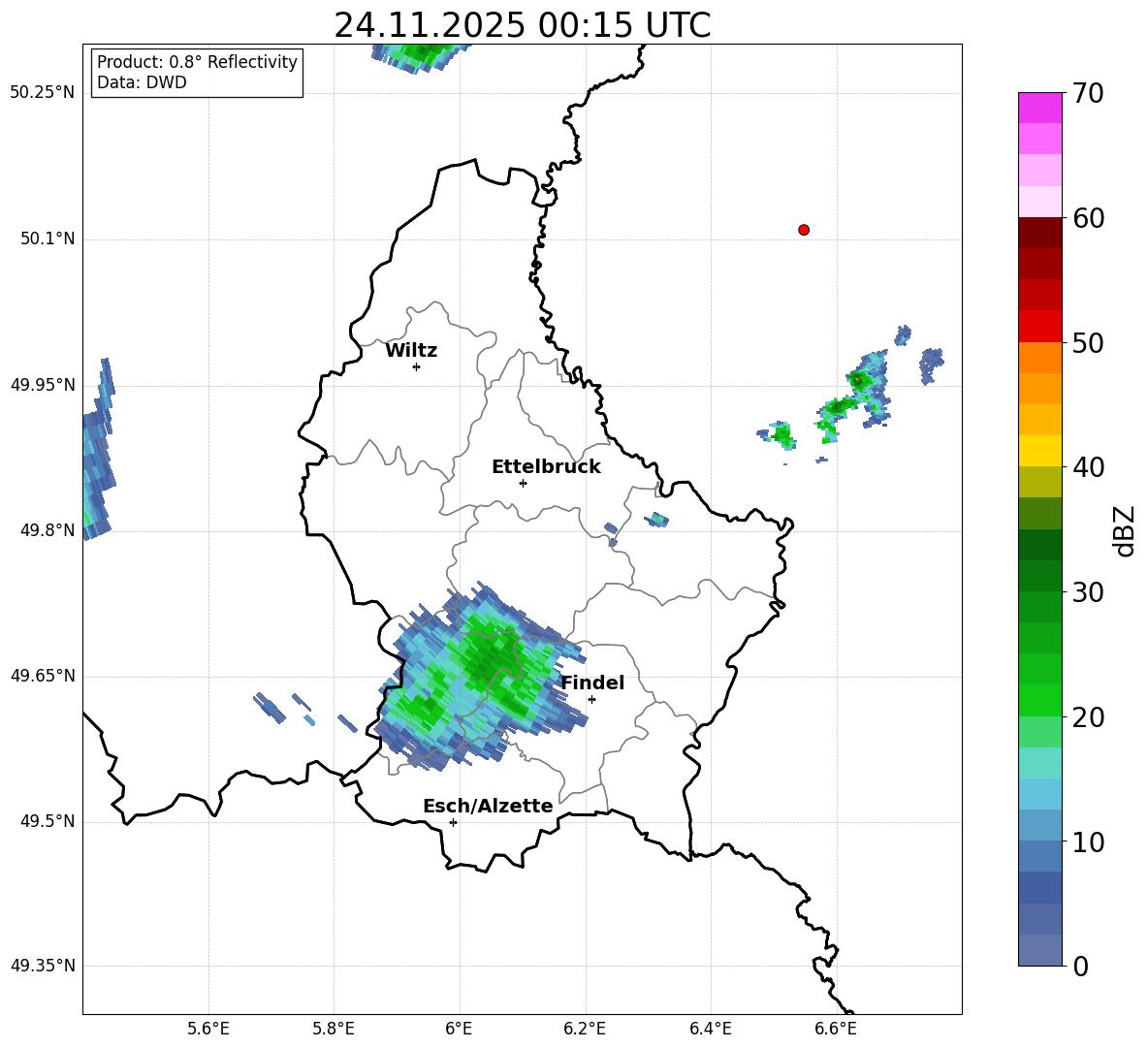Click the 0 tick on colorbar

1080,966
